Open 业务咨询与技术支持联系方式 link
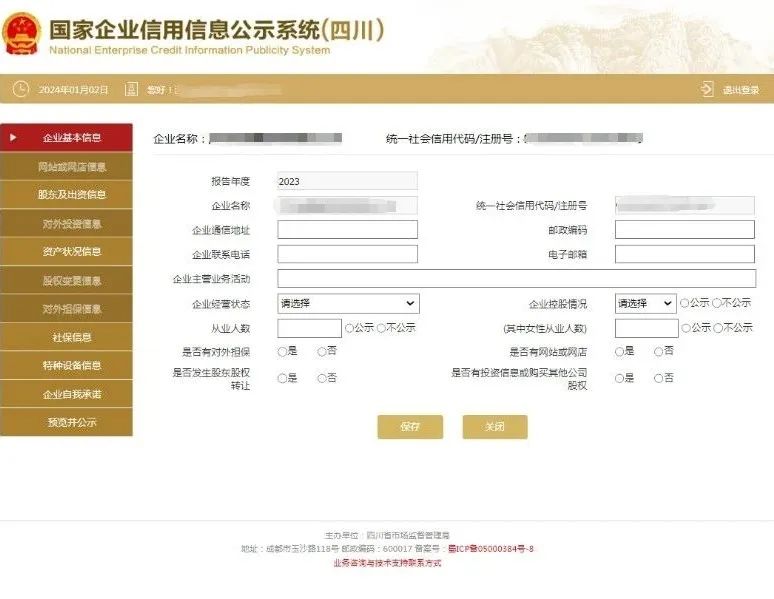 click(386, 563)
